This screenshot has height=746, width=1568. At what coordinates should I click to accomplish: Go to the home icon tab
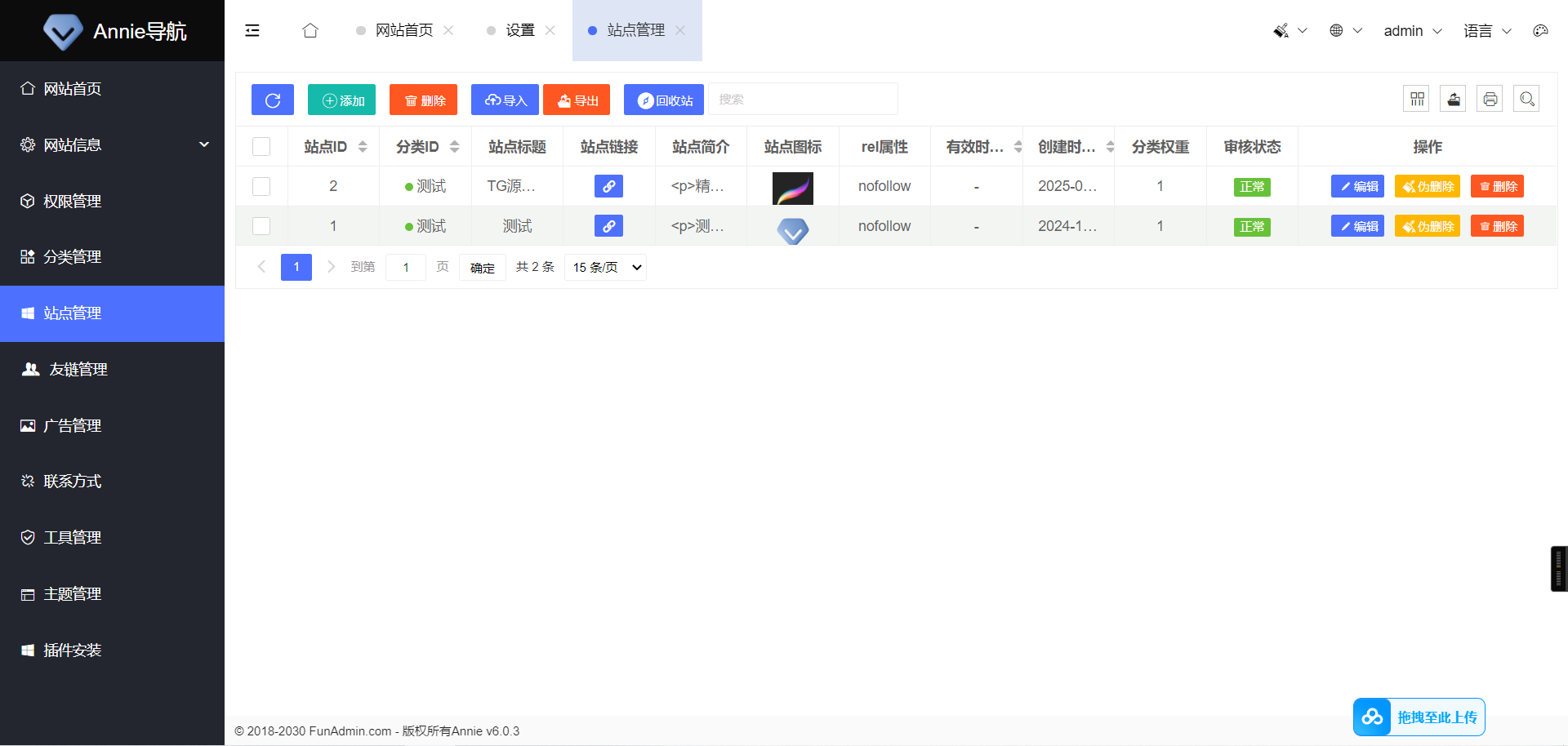pyautogui.click(x=310, y=30)
